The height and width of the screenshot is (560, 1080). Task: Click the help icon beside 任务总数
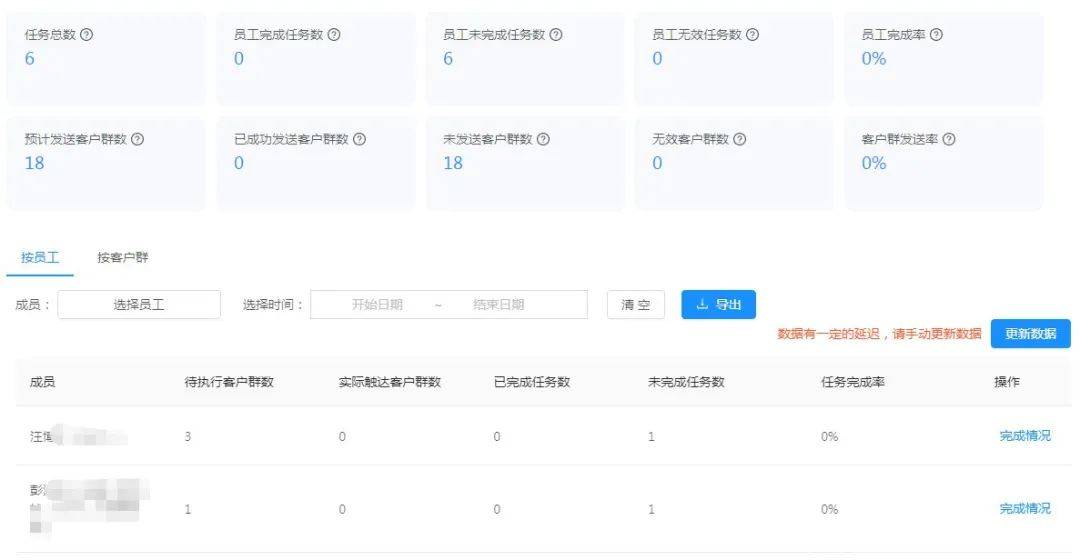(86, 34)
